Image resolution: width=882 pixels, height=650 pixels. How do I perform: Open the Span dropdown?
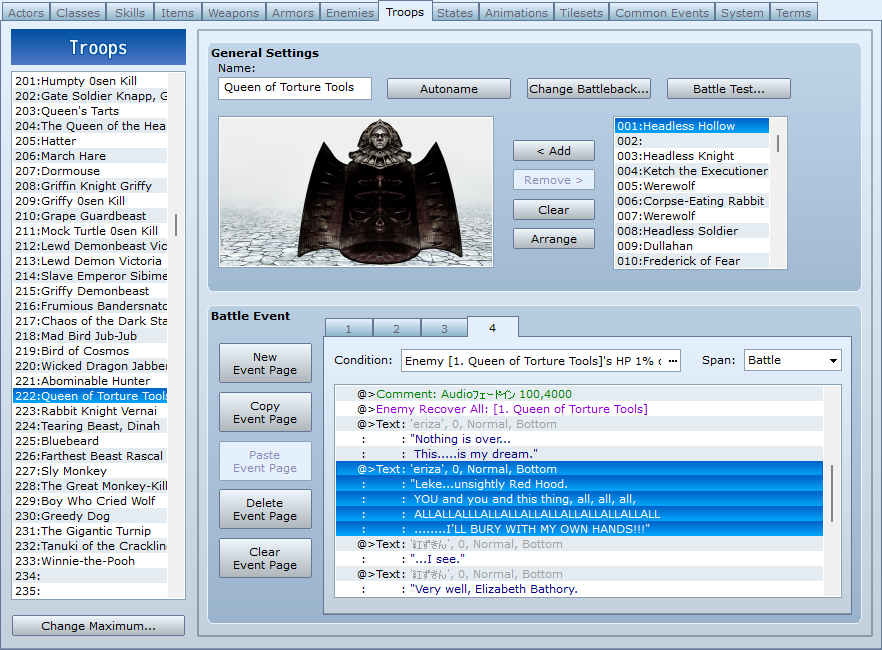pos(793,360)
